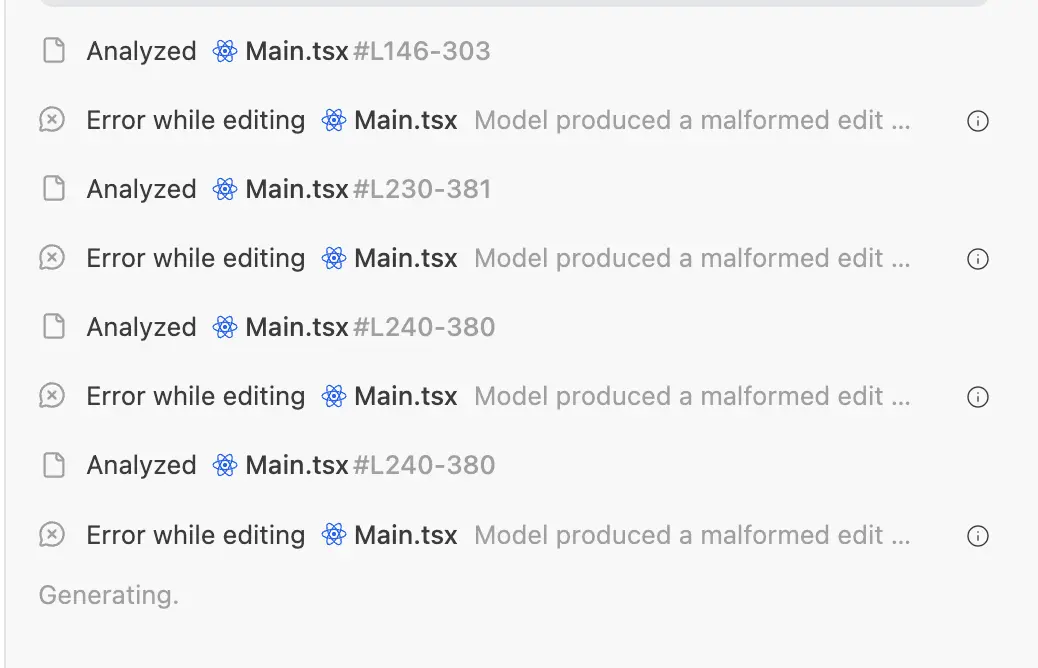Viewport: 1038px width, 668px height.
Task: Expand the first 'Model produced a malformed edit' message
Action: coord(692,120)
